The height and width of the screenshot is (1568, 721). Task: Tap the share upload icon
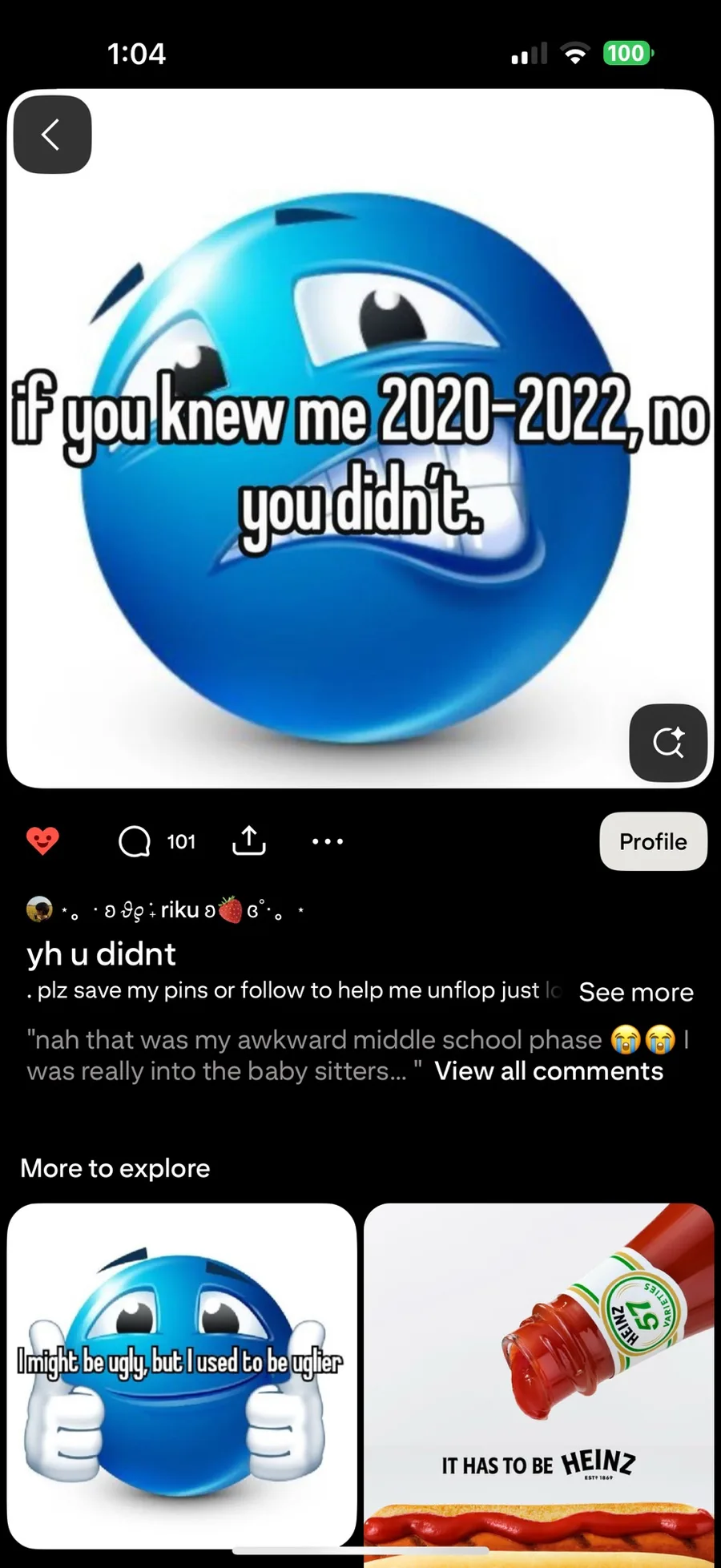pos(249,840)
